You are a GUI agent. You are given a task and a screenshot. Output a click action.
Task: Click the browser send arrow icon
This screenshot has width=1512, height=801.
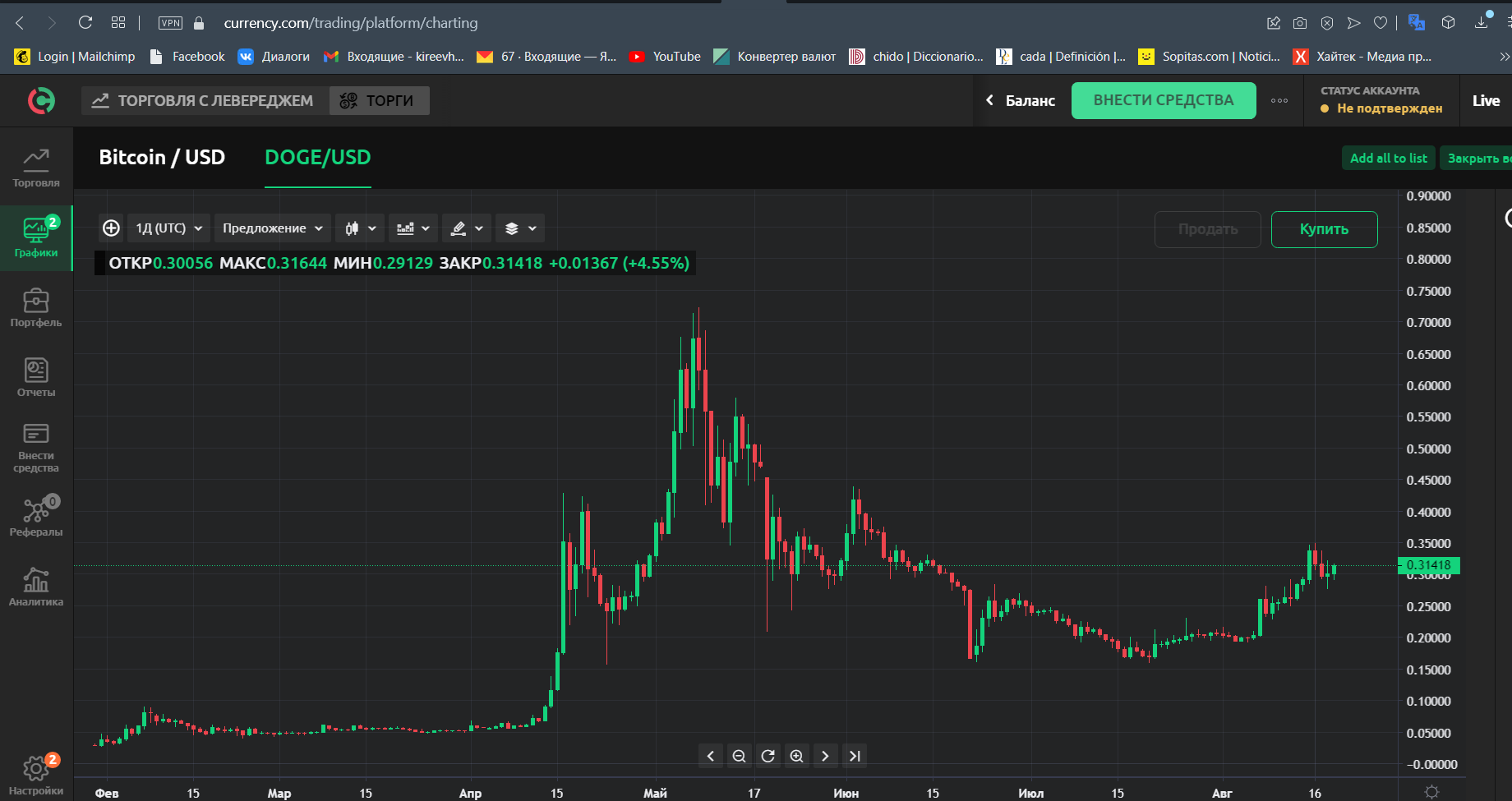pos(1353,23)
